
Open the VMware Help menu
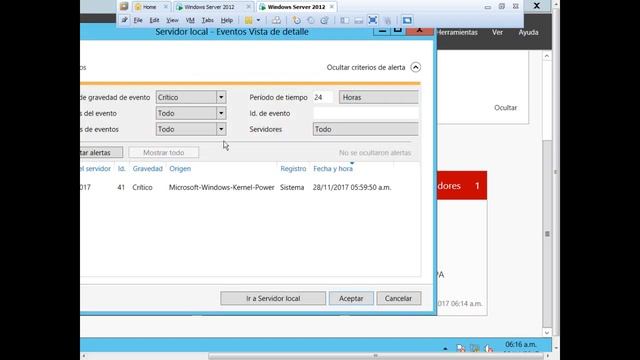point(227,20)
